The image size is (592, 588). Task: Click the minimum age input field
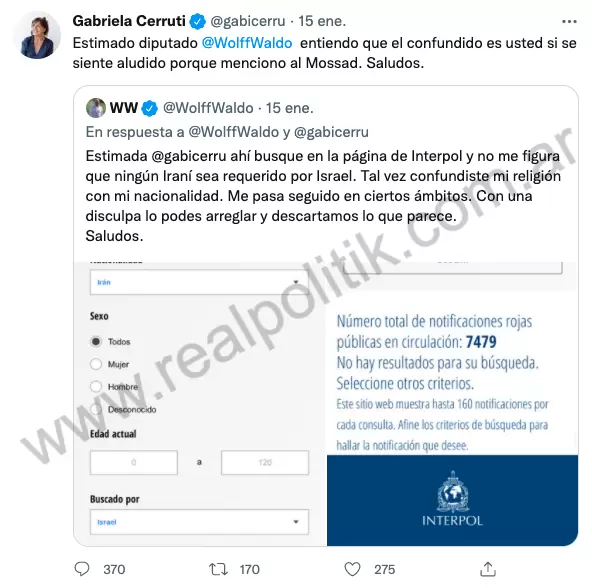click(x=134, y=462)
